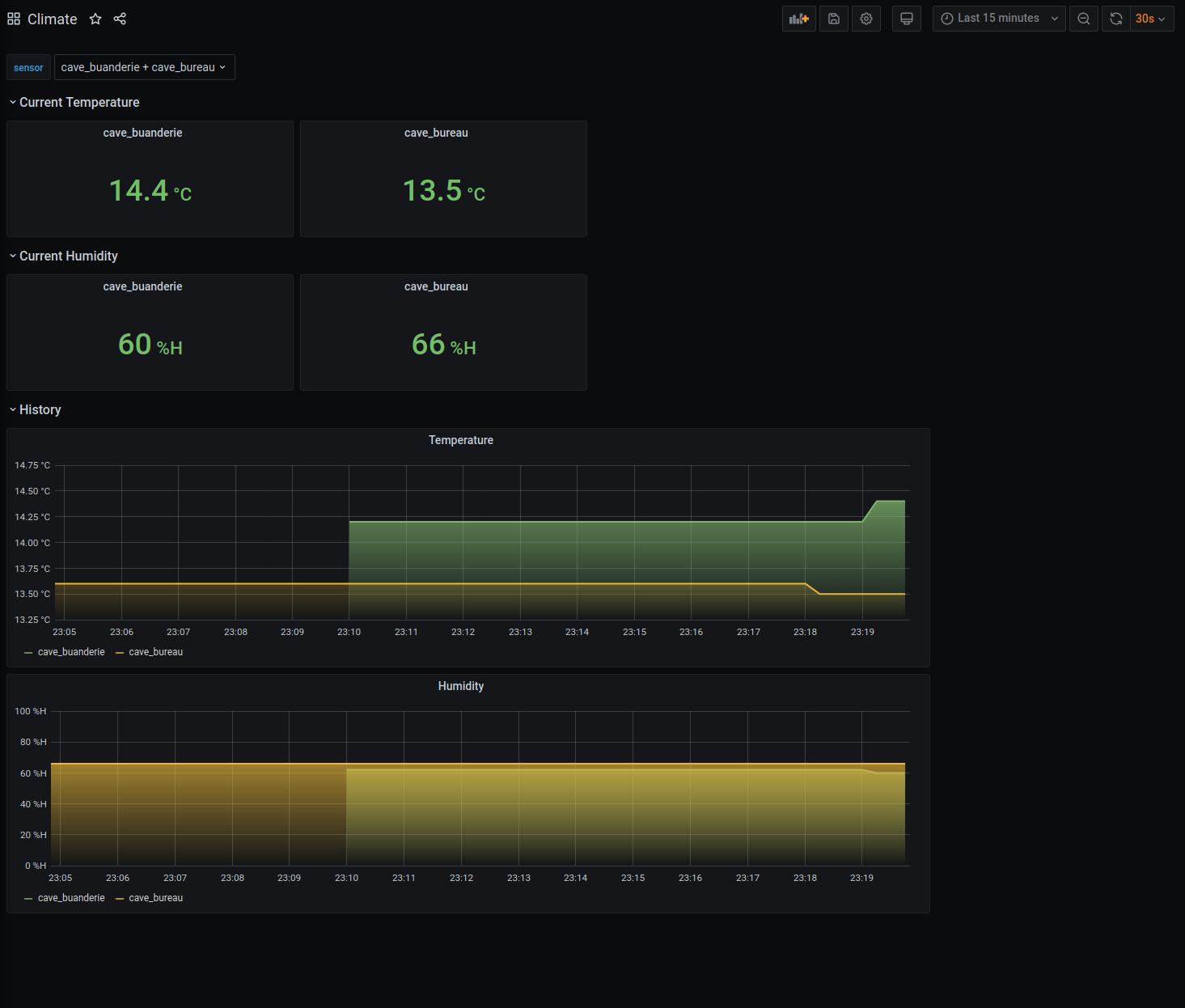
Task: Click the Add panel icon
Action: tap(798, 19)
